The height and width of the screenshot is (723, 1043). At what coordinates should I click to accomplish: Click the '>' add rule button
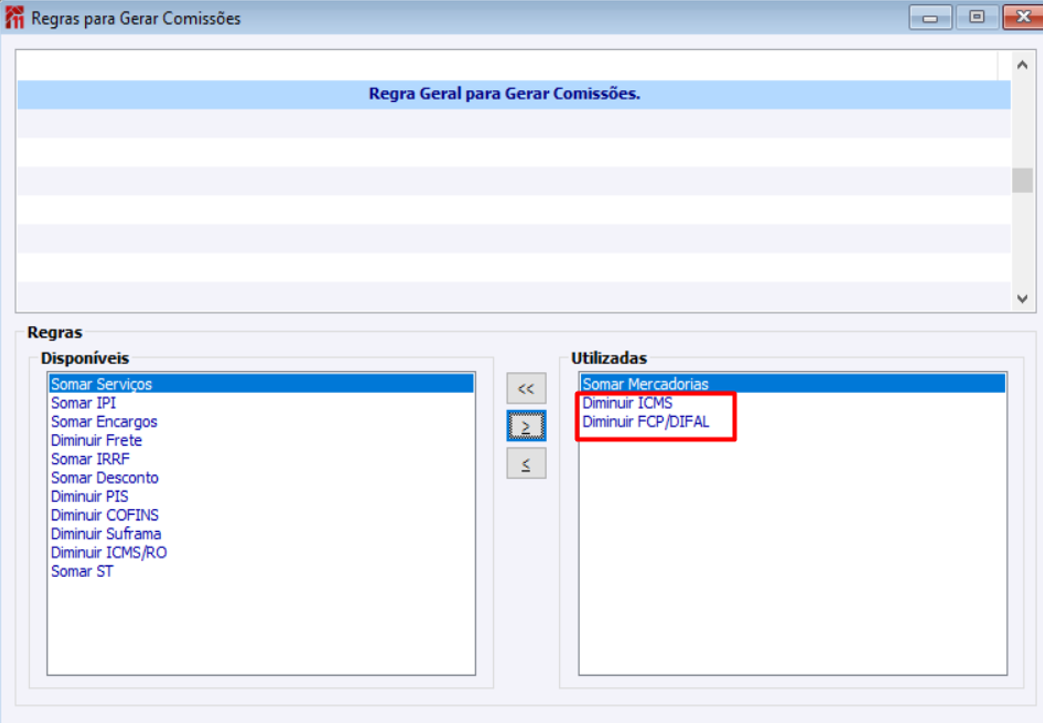point(526,426)
